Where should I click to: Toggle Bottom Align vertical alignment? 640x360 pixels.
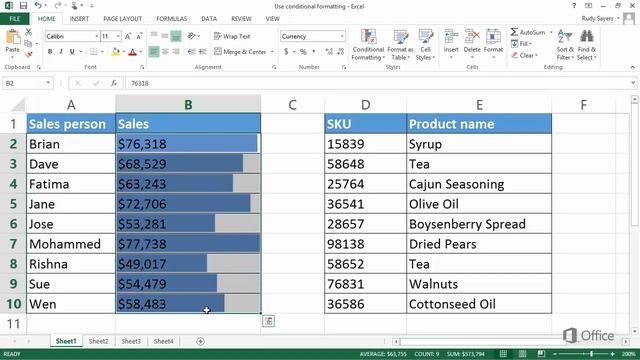coord(176,36)
